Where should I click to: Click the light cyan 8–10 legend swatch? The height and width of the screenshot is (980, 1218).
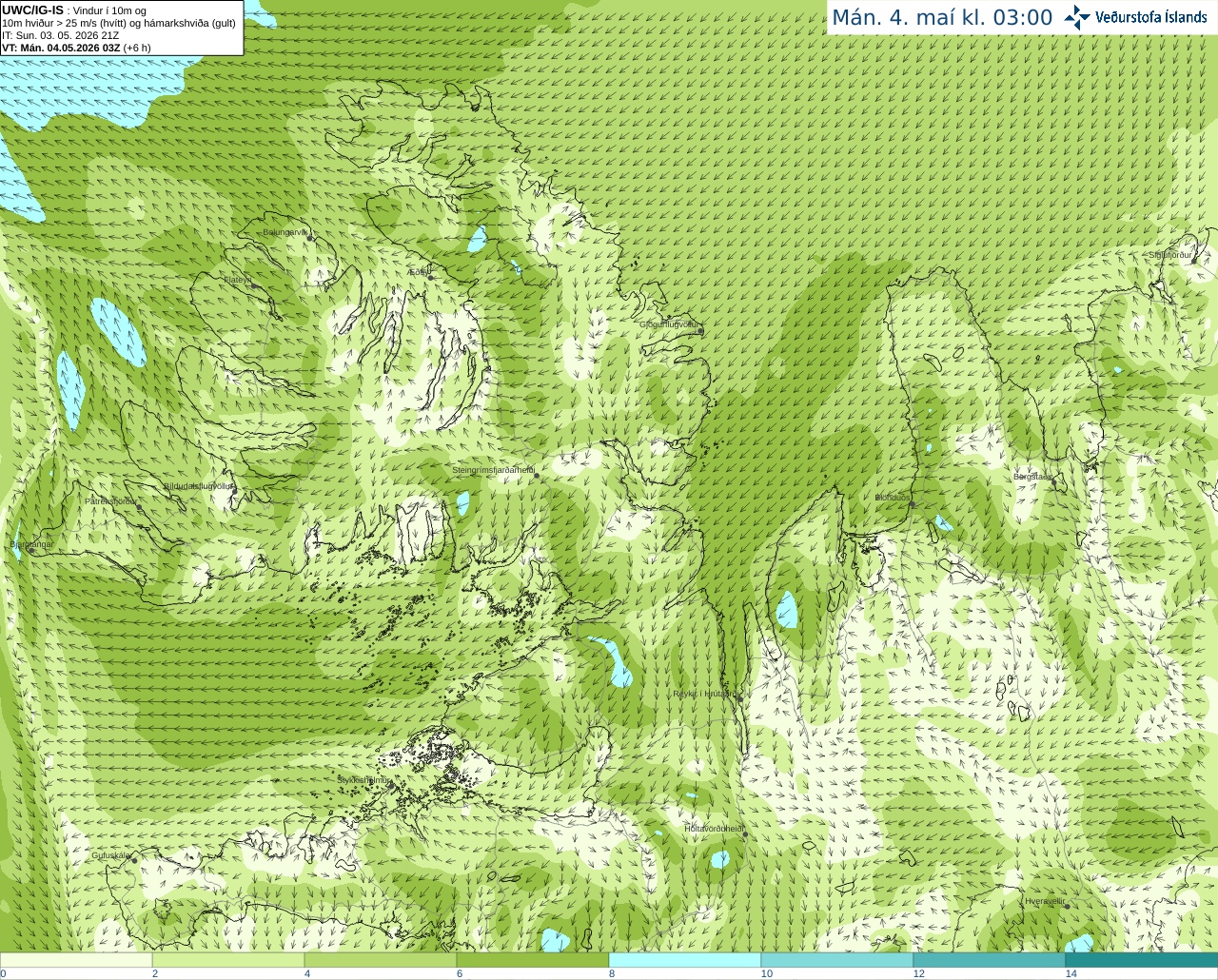685,960
